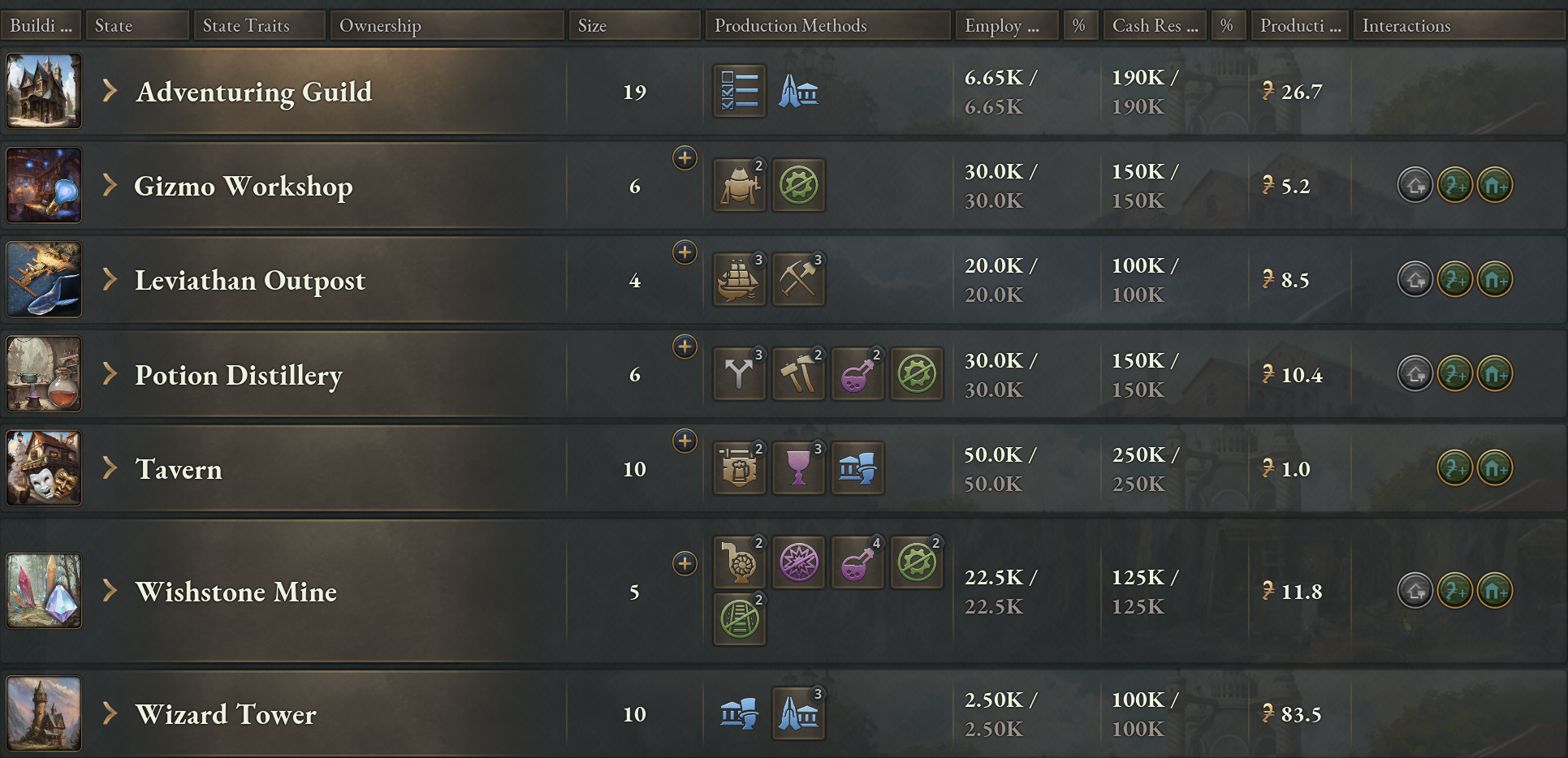Click expand building button on Tavern row
The width and height of the screenshot is (1568, 758).
tap(1495, 468)
